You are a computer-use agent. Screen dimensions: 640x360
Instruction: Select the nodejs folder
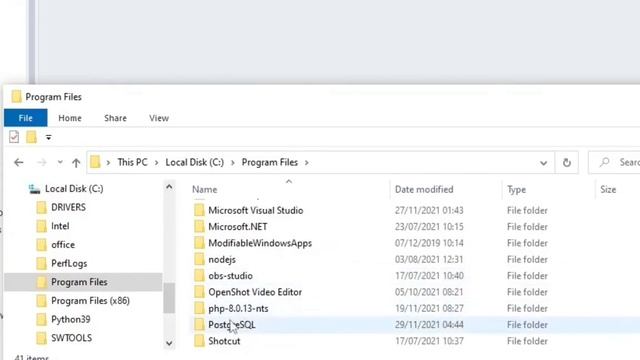point(222,260)
